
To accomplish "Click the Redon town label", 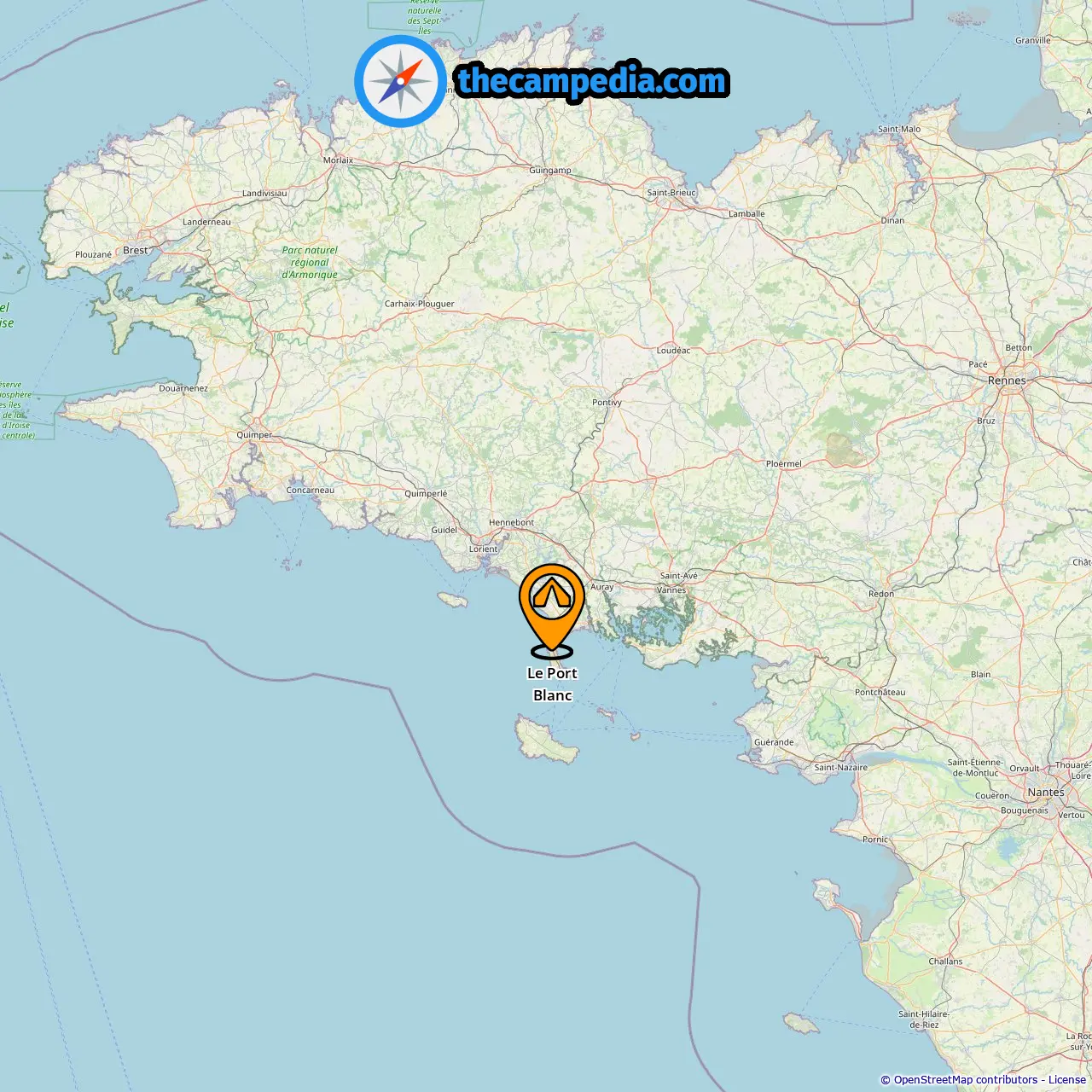I will [881, 594].
